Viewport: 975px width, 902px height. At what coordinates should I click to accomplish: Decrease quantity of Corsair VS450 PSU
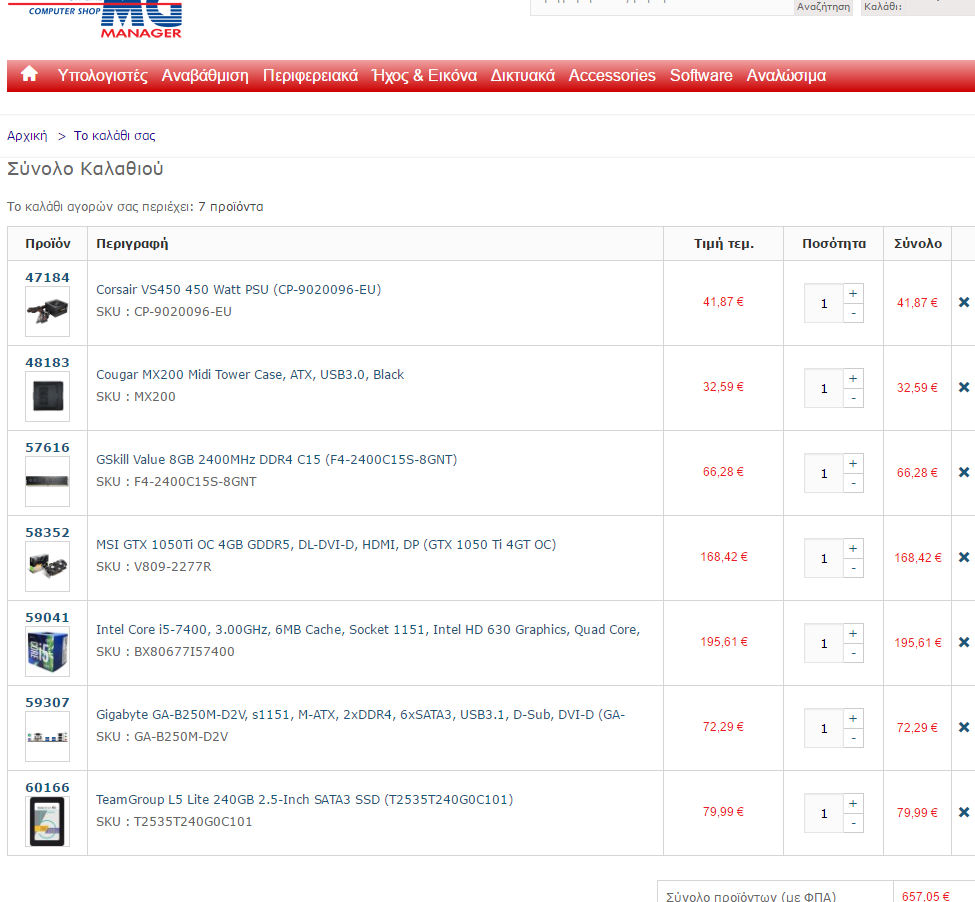853,313
